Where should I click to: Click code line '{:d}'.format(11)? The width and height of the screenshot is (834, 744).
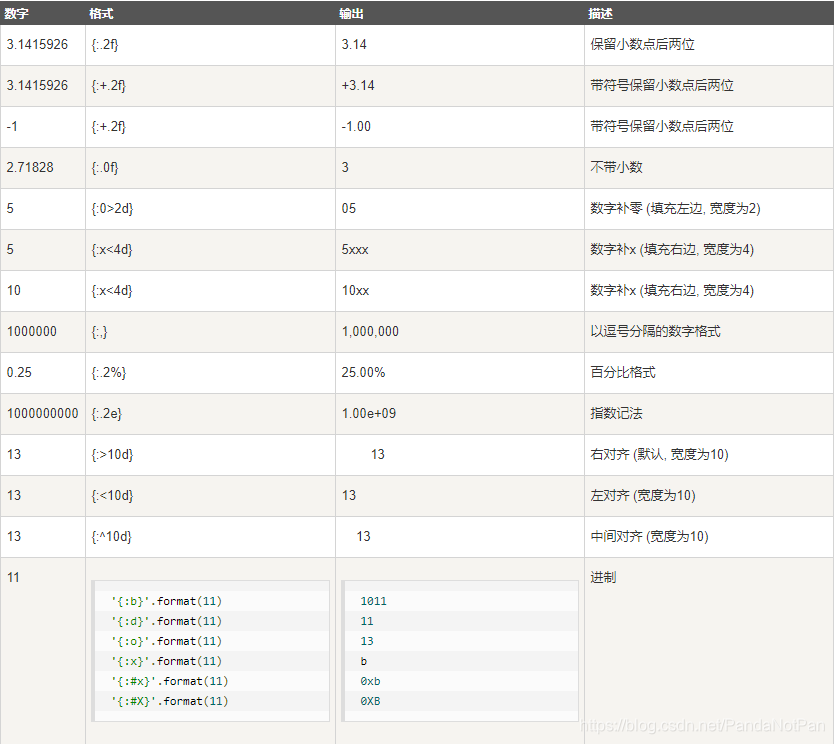pos(166,621)
